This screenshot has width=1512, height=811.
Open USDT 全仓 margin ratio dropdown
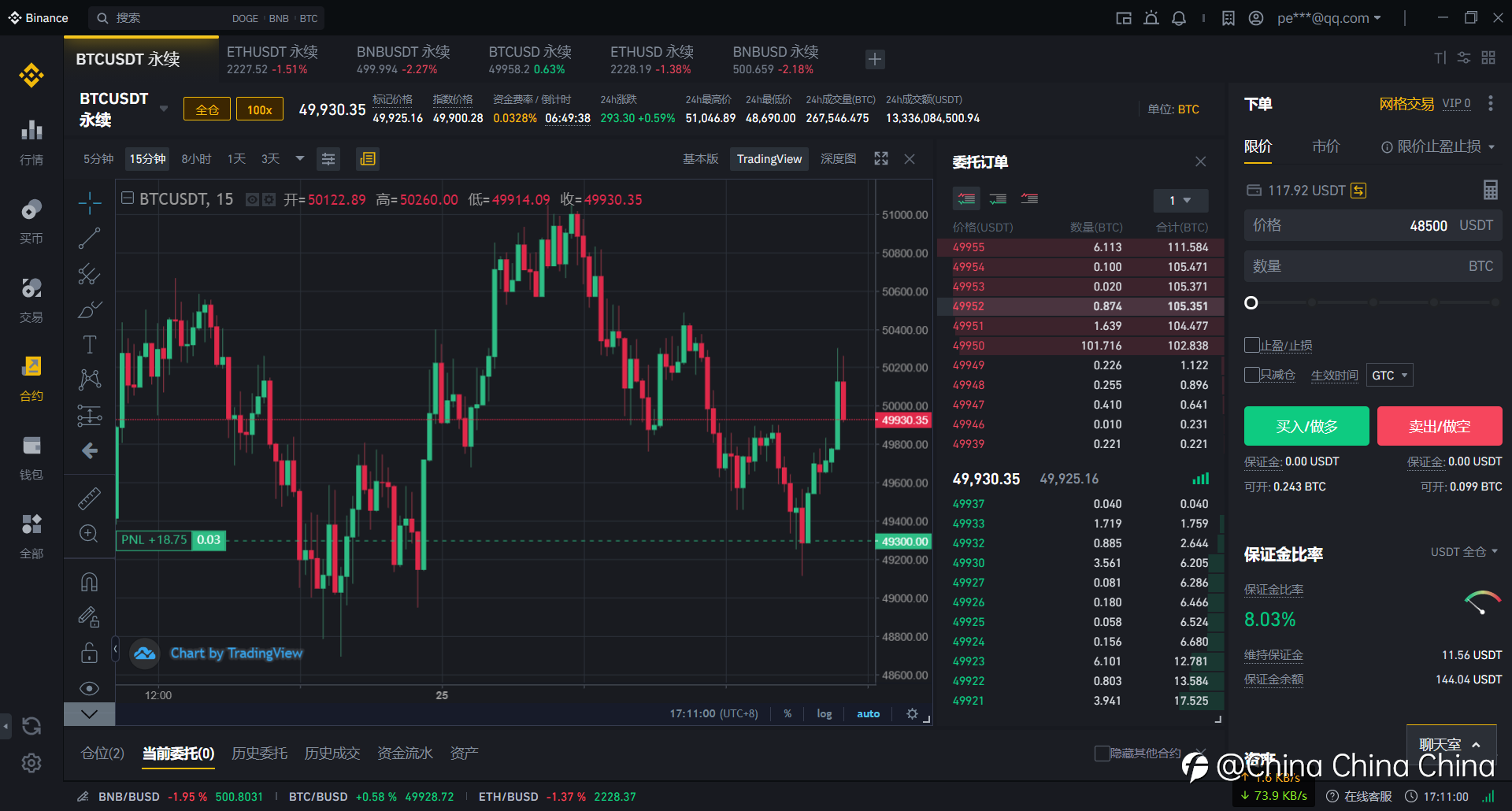coord(1464,552)
